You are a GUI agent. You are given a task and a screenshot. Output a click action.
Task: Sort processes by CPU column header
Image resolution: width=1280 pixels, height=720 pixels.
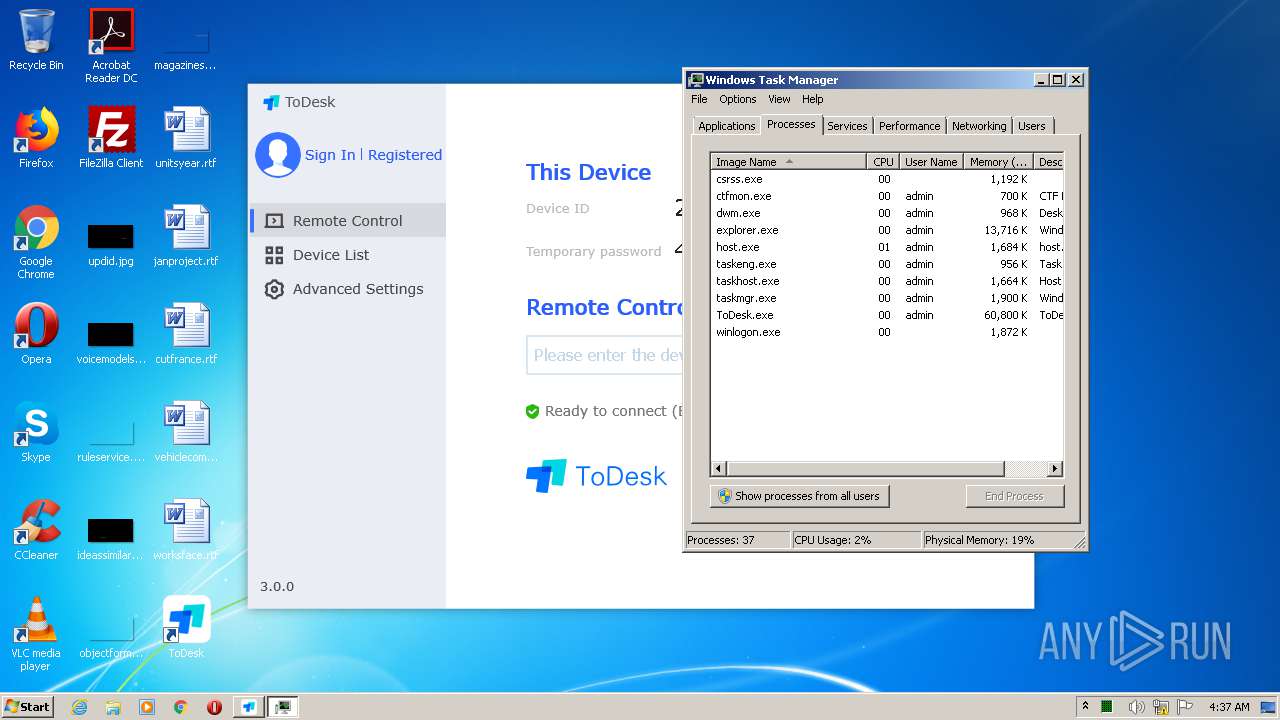click(883, 162)
